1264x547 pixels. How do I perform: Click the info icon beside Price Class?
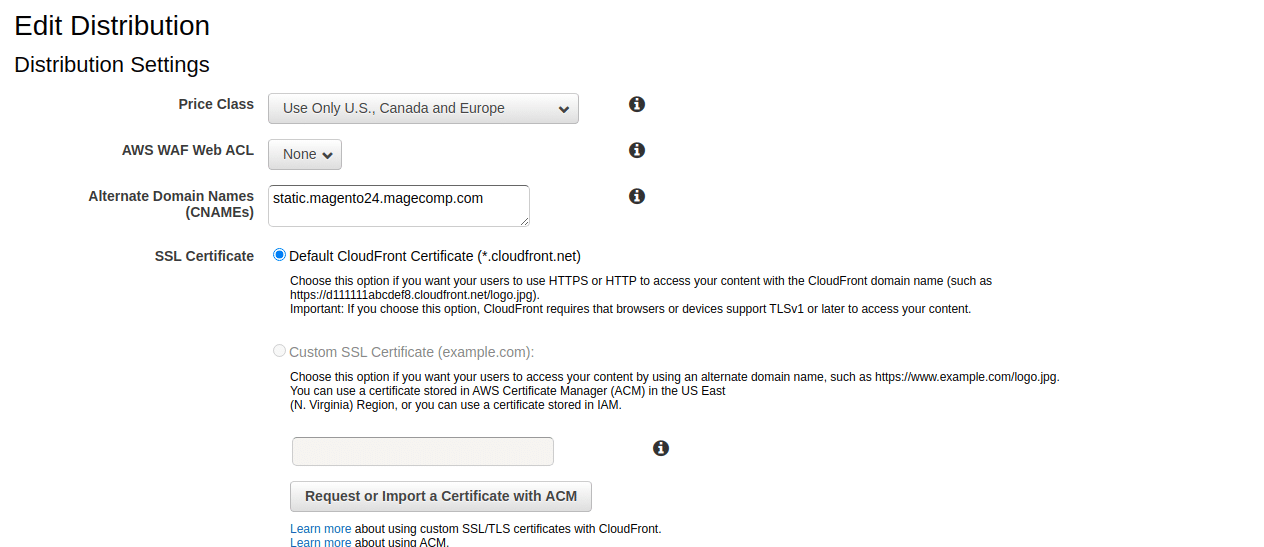pos(637,104)
